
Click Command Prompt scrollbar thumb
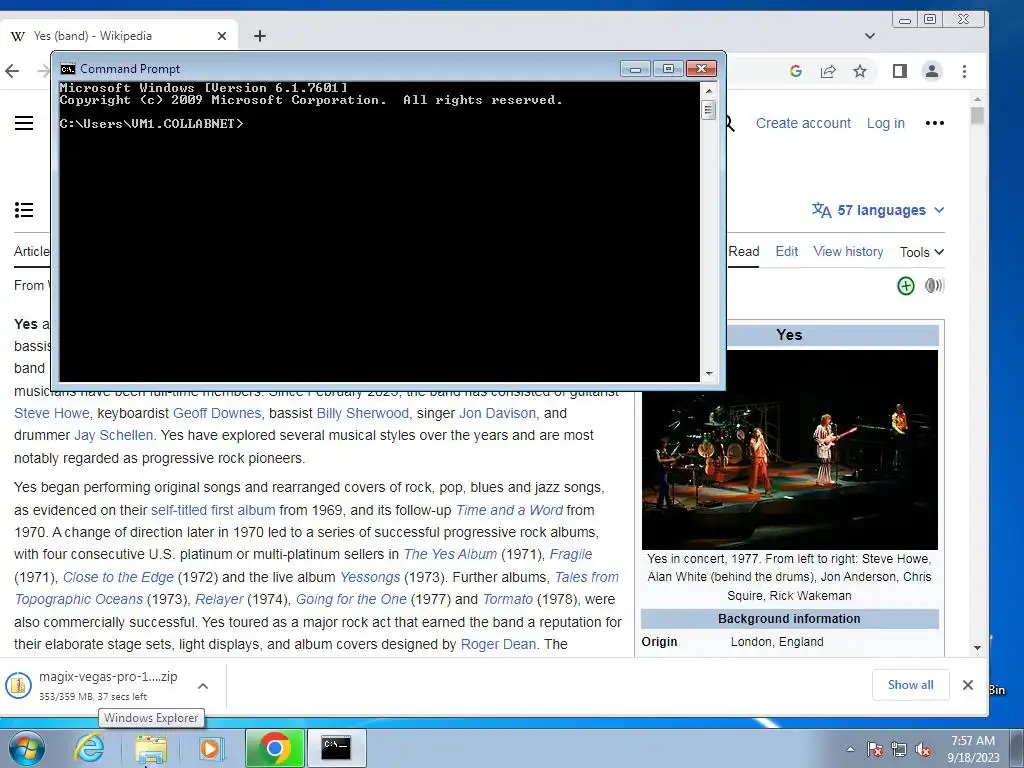[x=709, y=110]
